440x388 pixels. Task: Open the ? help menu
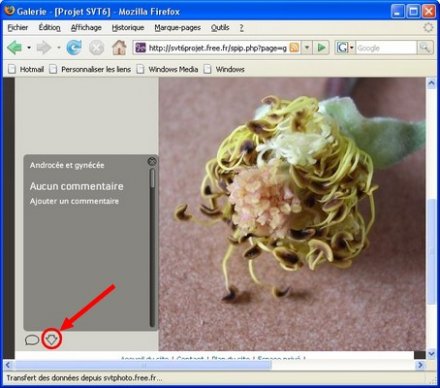[241, 28]
